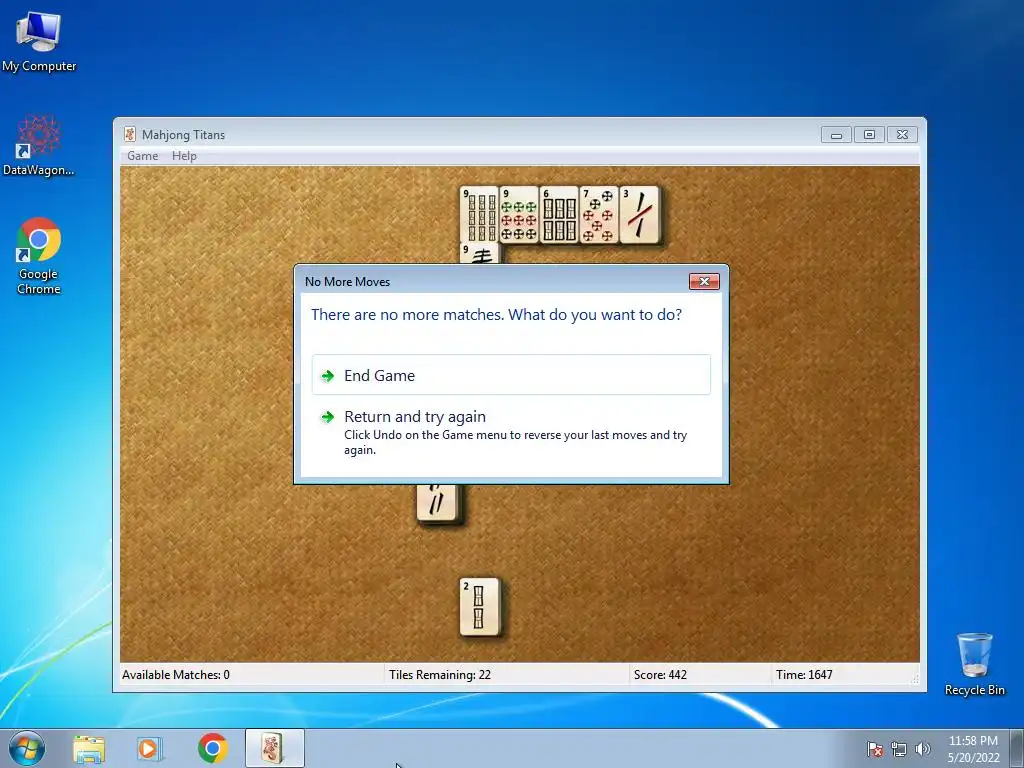This screenshot has width=1024, height=768.
Task: Open the Game menu
Action: [x=142, y=156]
